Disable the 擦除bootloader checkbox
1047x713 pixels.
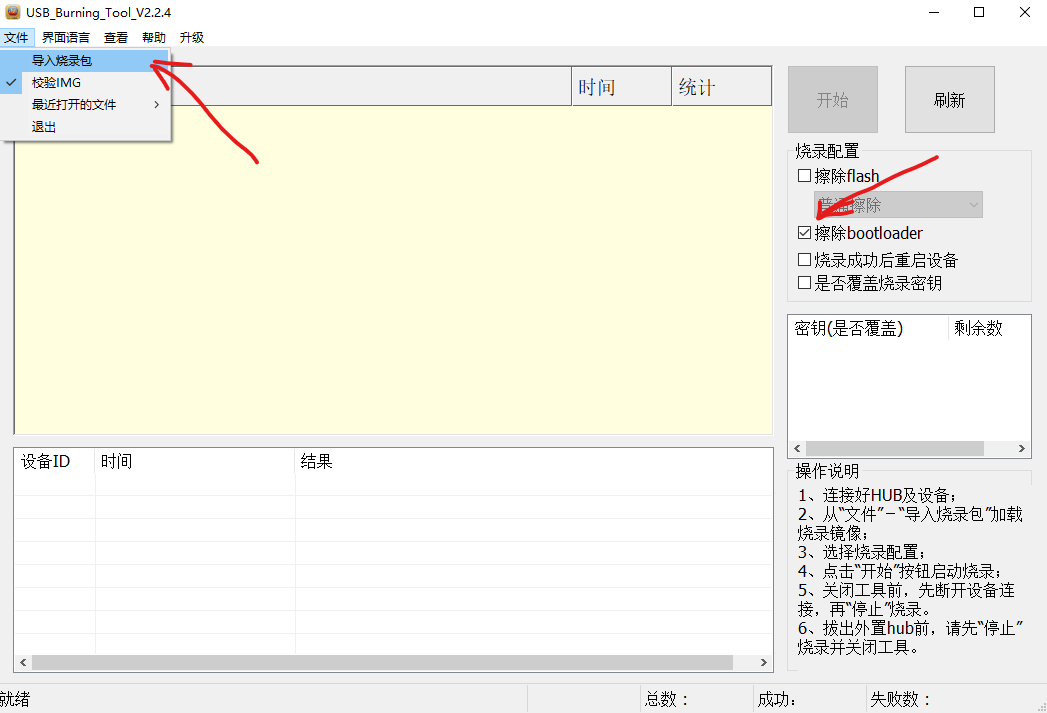pyautogui.click(x=804, y=232)
